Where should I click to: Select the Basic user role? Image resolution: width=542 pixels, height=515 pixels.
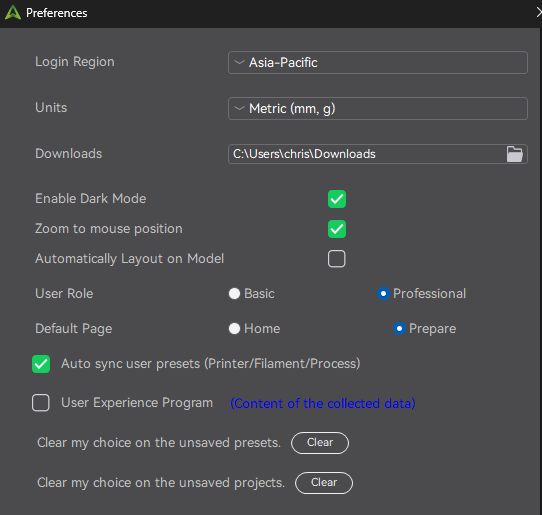234,294
